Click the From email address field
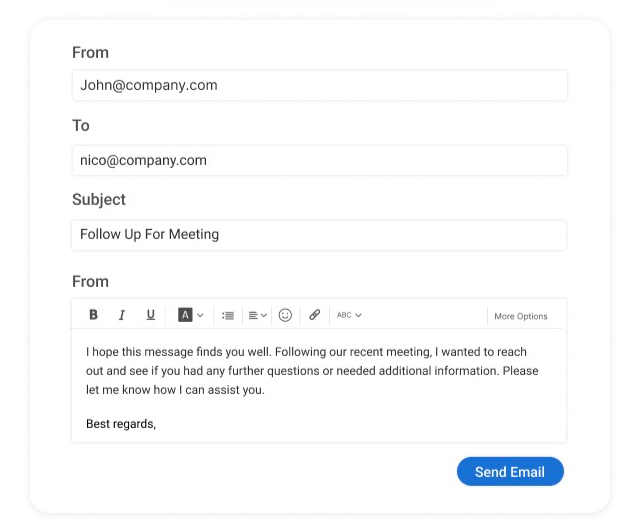This screenshot has width=635, height=527. coord(319,85)
